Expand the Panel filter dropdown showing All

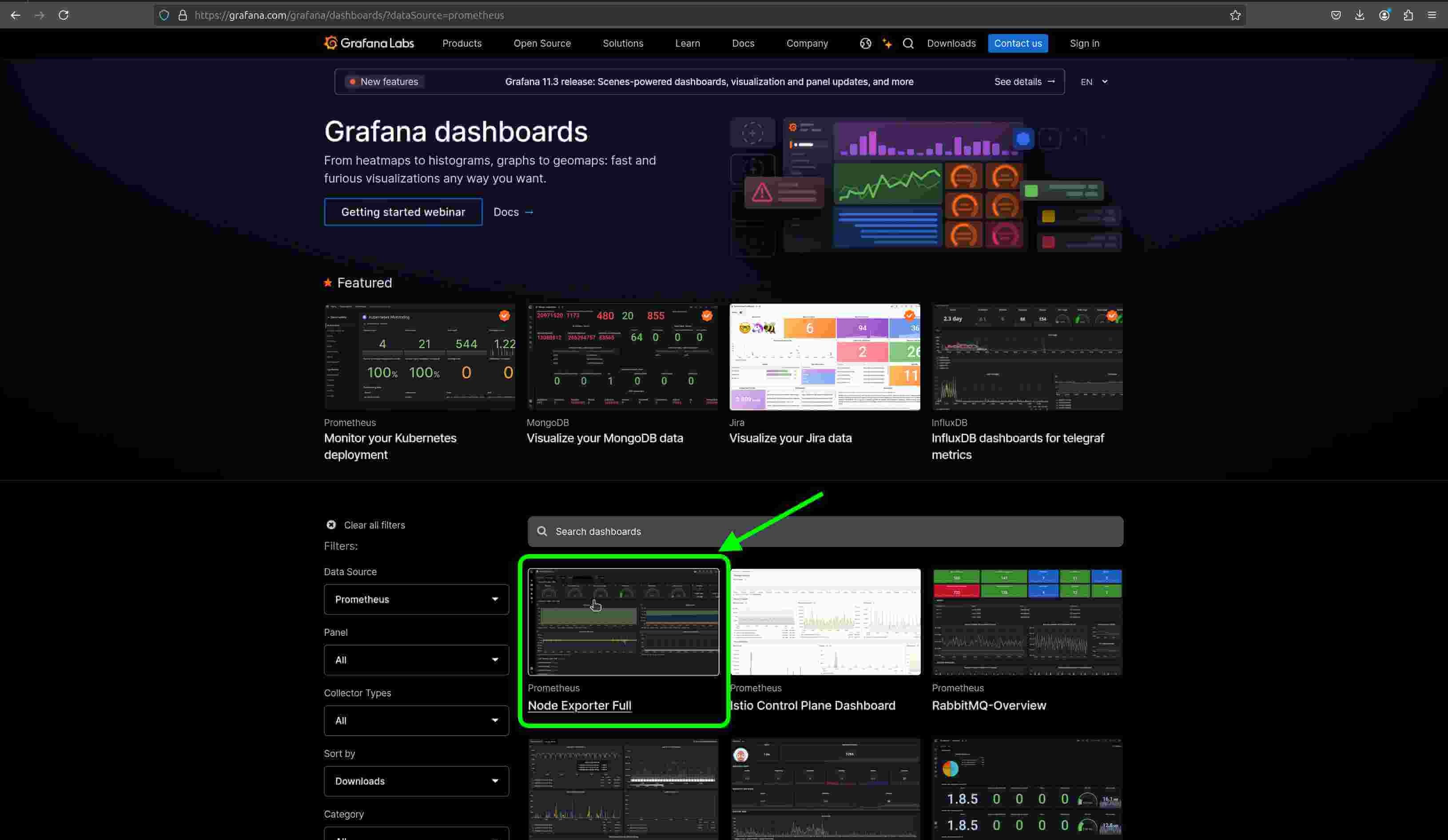[416, 660]
